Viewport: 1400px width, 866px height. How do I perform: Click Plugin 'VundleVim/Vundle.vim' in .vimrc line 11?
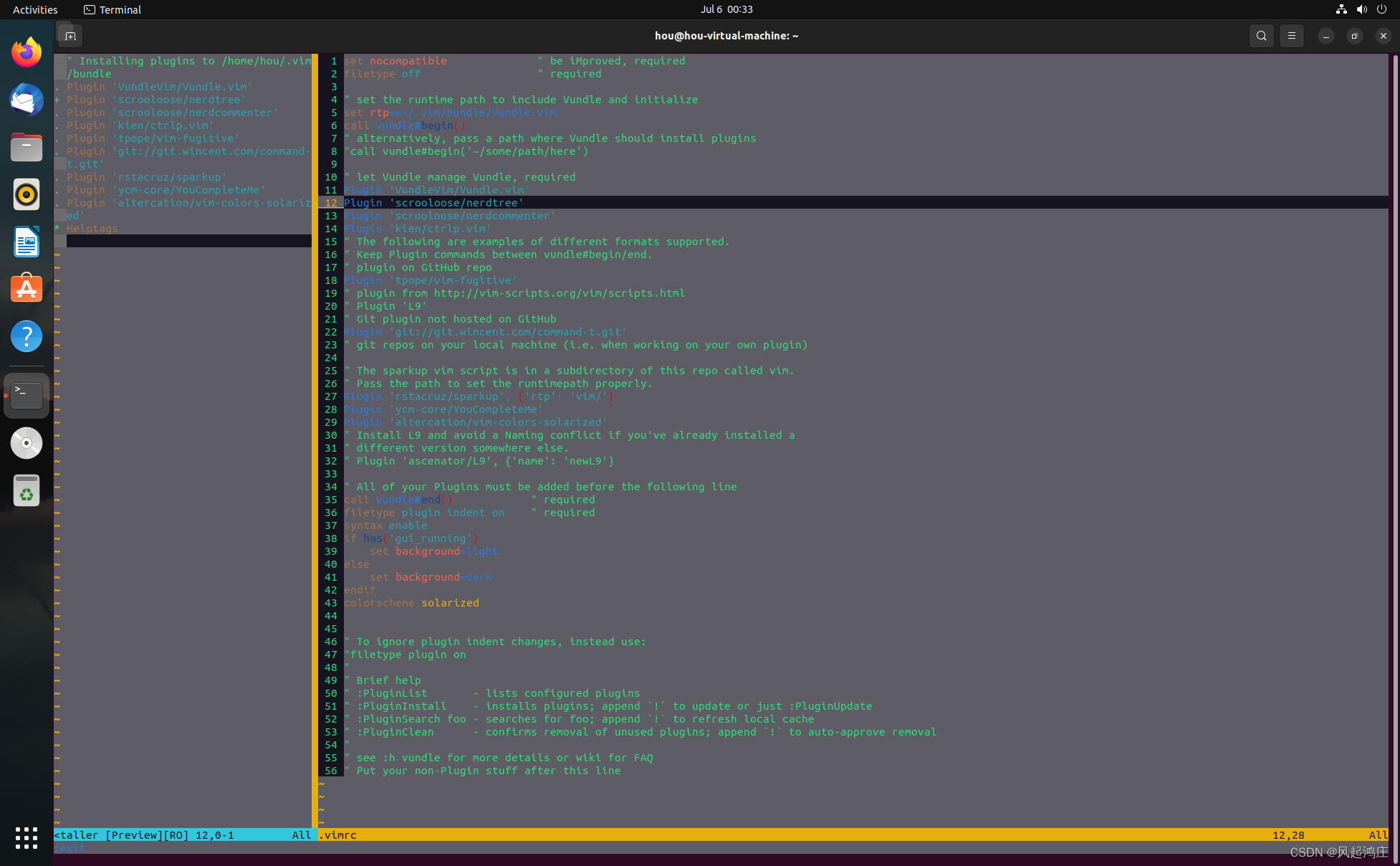437,190
